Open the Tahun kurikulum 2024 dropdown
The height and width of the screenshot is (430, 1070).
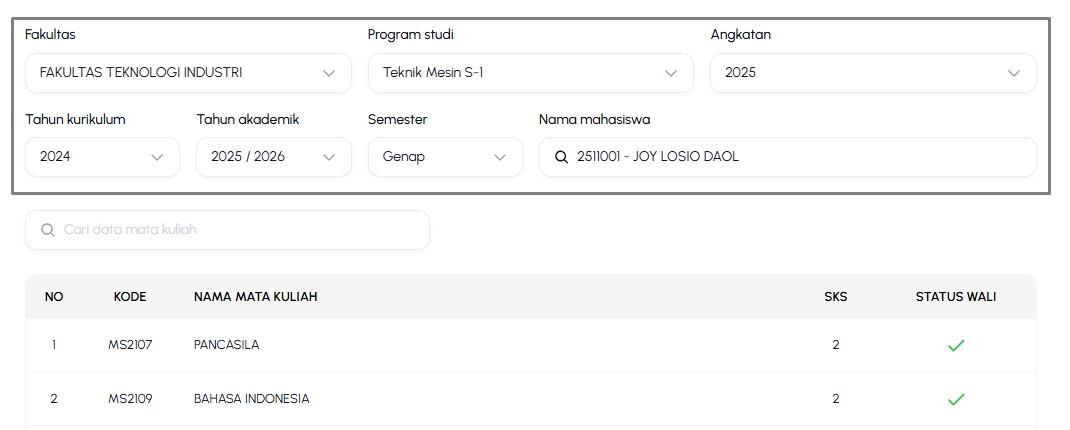point(102,157)
